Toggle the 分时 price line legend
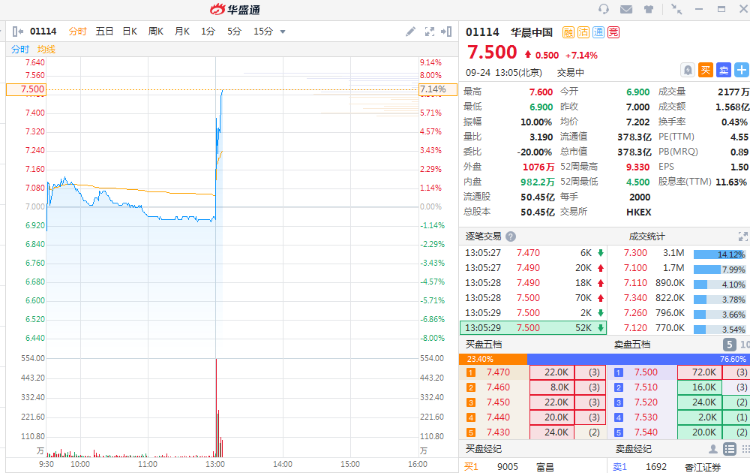 coord(20,49)
